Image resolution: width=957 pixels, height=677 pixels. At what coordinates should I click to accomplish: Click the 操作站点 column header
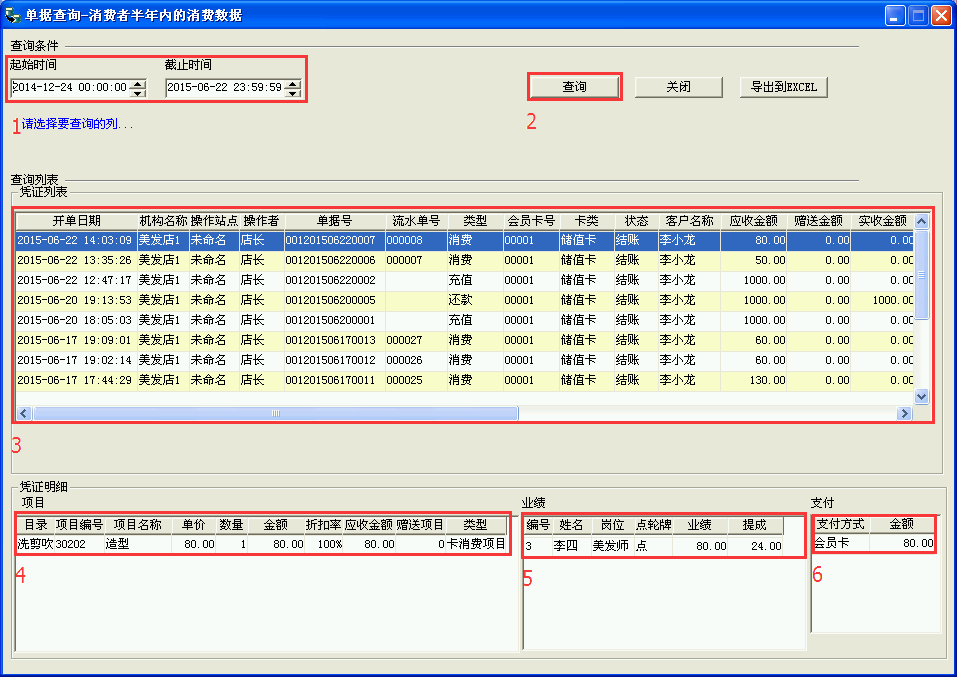(x=214, y=221)
